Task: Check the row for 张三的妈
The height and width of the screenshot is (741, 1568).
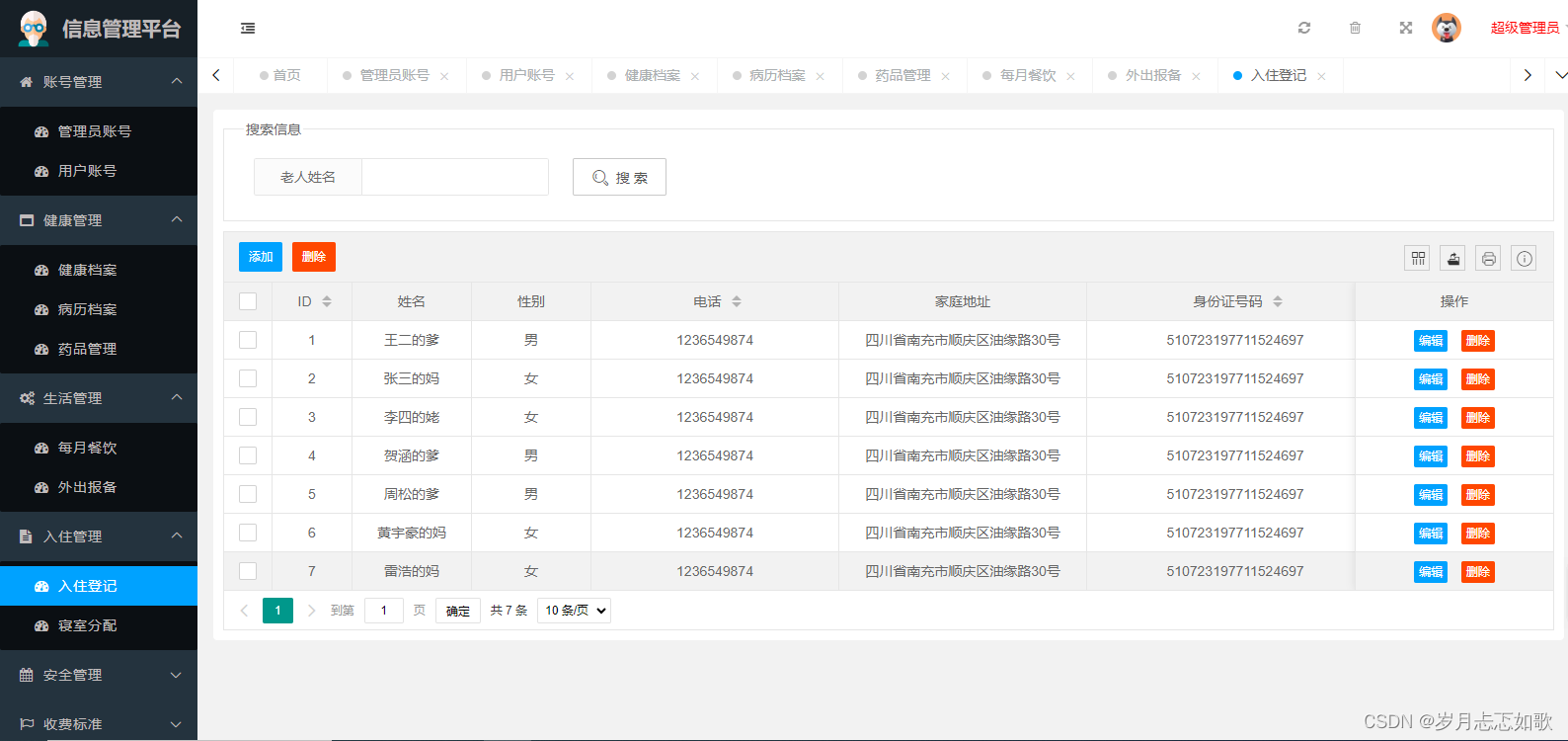Action: (x=248, y=378)
